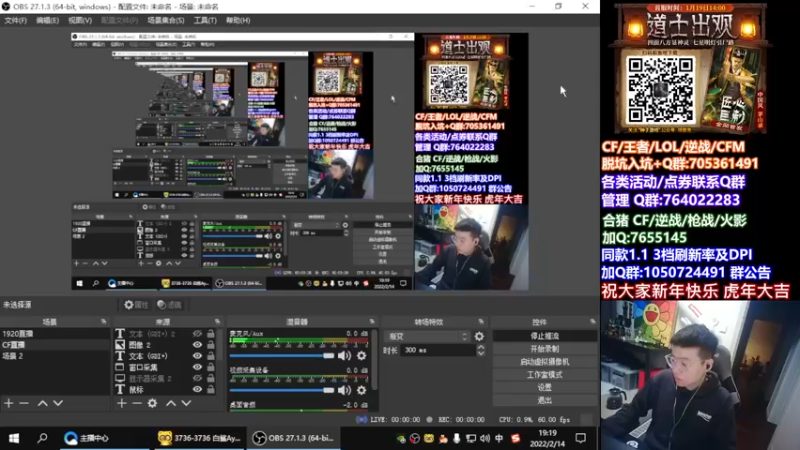Open the 工具(T) menu
Screen dimensions: 800x450
(205, 20)
